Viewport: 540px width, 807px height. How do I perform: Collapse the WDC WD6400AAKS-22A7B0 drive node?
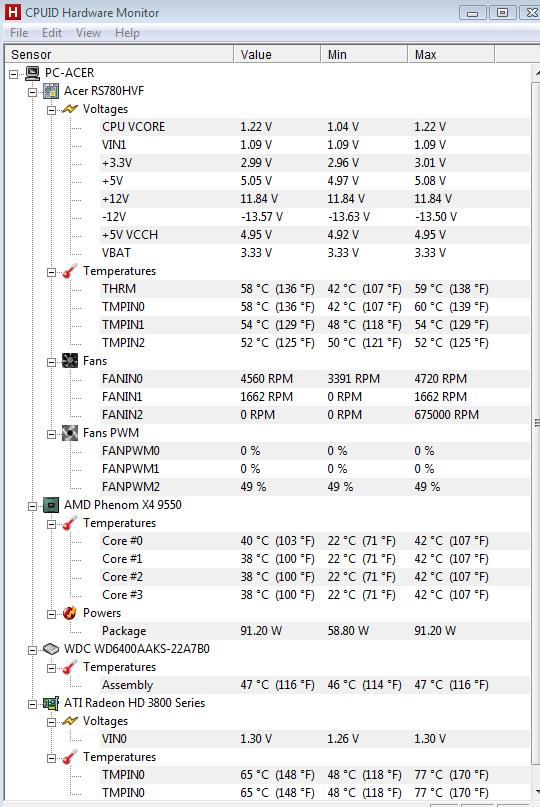coord(33,651)
